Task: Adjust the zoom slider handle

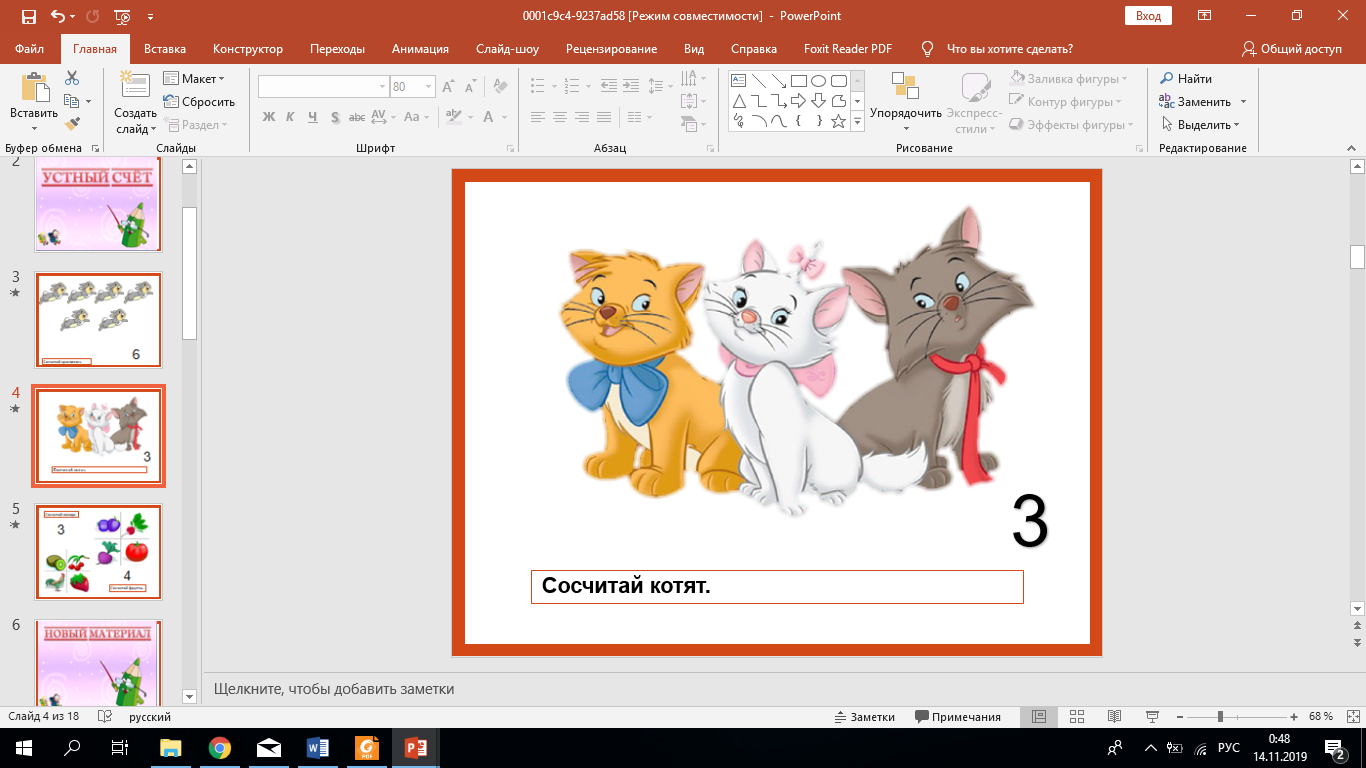Action: [1220, 717]
